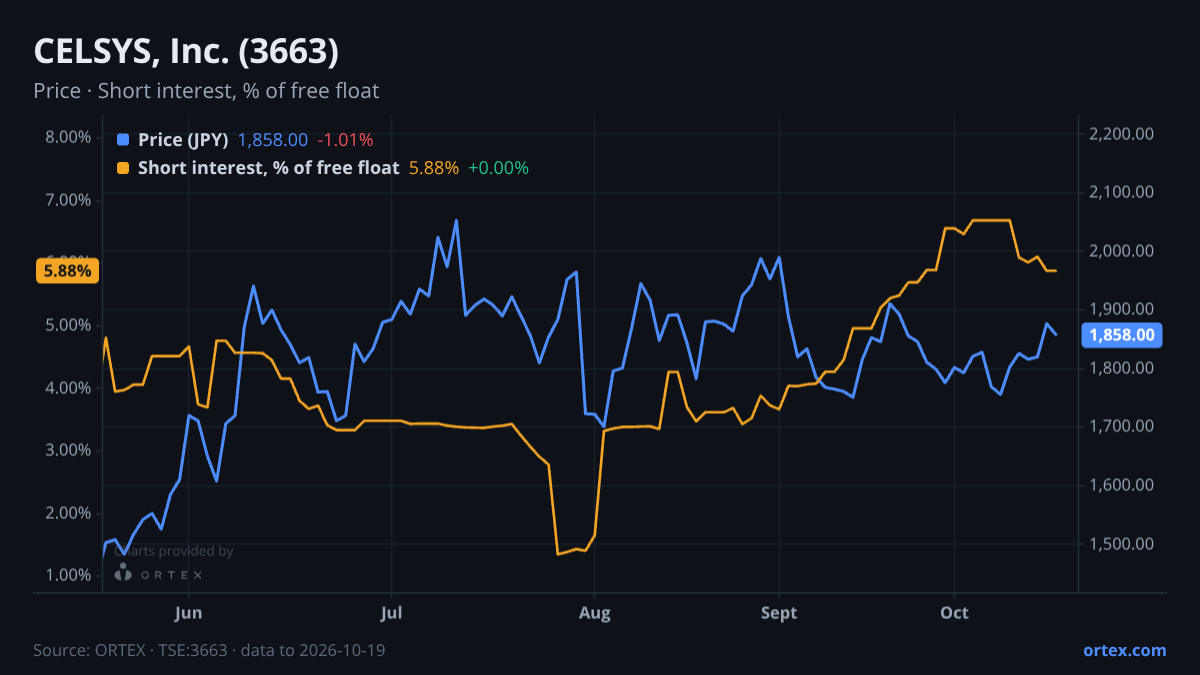Click the 7.00% left axis label
This screenshot has height=675, width=1200.
coord(69,200)
